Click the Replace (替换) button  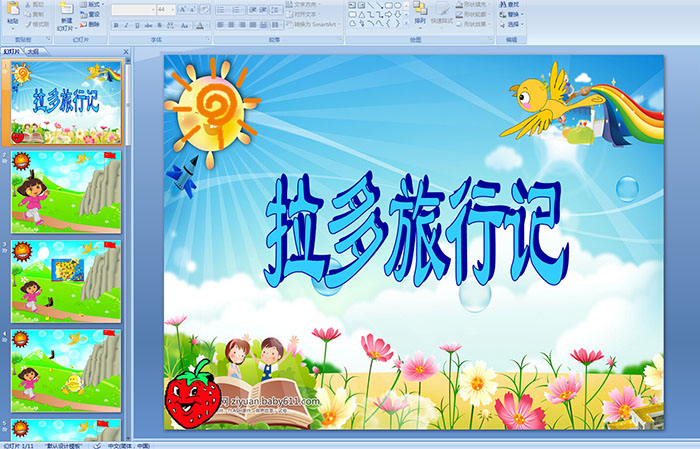(510, 15)
